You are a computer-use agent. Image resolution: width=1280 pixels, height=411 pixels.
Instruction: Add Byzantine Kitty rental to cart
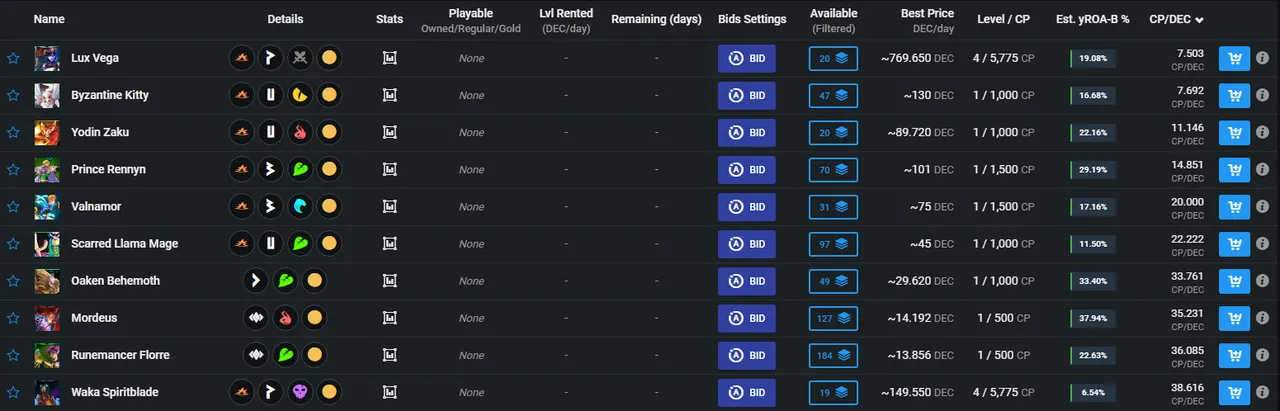(1234, 96)
